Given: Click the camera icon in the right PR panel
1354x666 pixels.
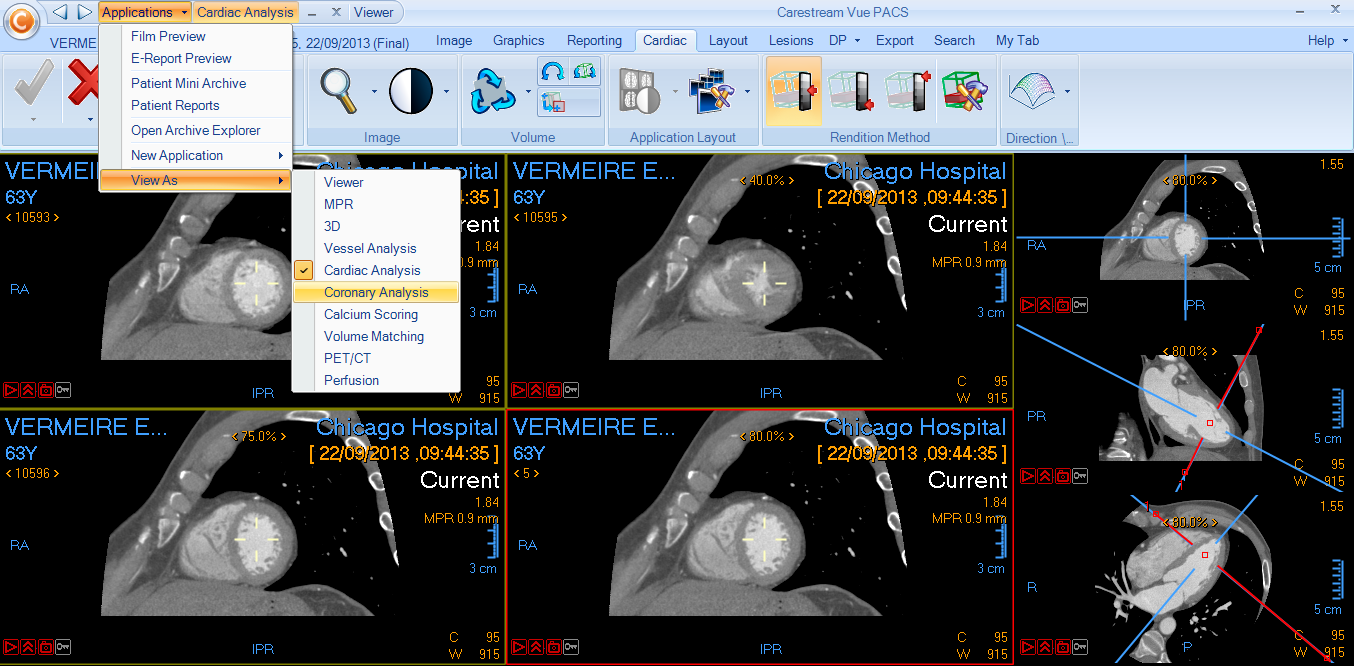Looking at the screenshot, I should point(1063,476).
